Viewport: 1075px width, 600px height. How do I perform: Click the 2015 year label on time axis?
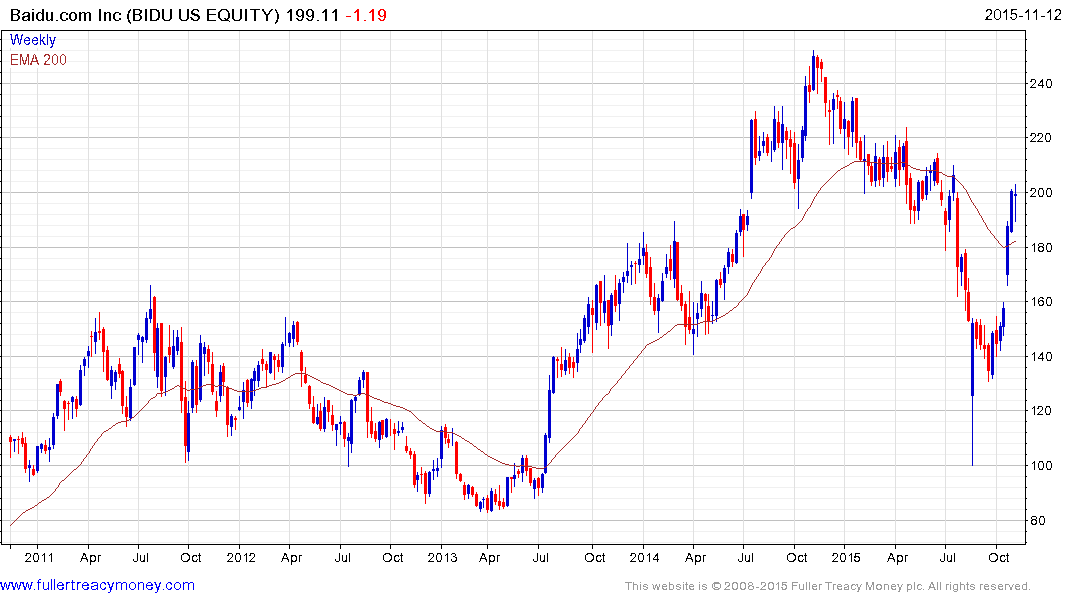coord(846,557)
